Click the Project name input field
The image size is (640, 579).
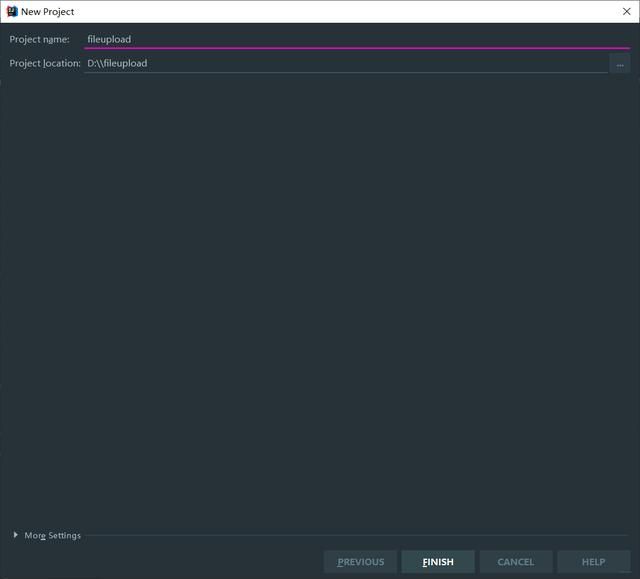[x=357, y=40]
